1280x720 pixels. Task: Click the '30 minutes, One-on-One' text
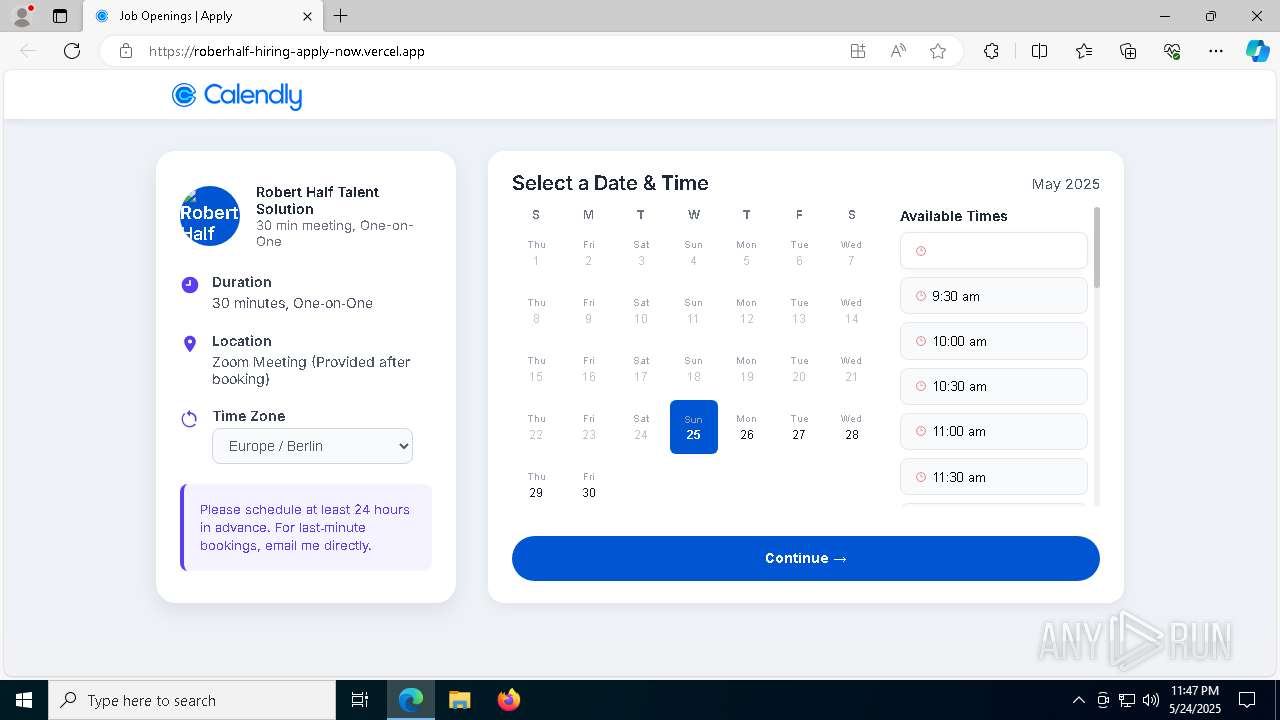[x=292, y=303]
